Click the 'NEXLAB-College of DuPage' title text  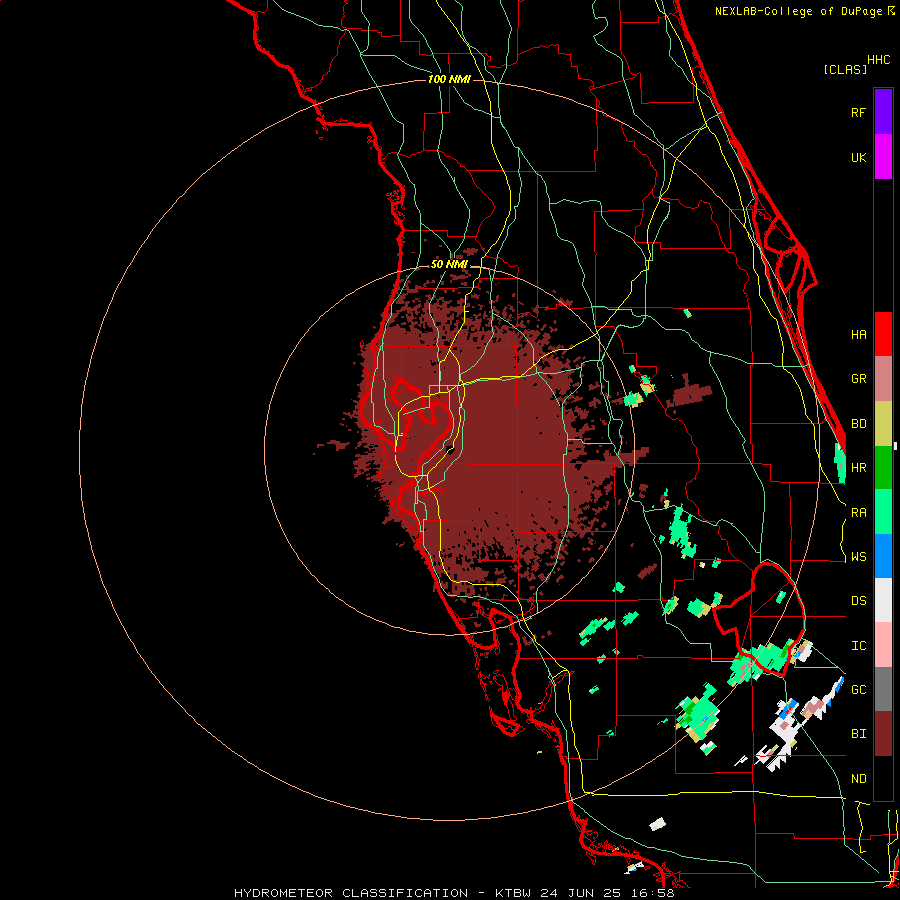coord(798,11)
